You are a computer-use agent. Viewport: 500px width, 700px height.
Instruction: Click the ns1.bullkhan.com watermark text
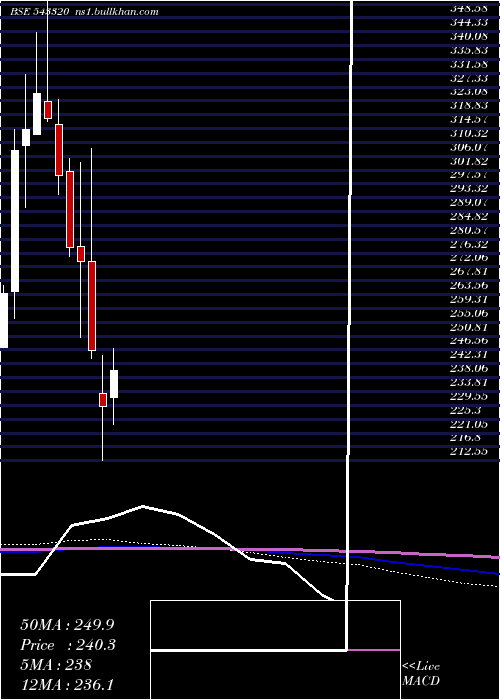(x=115, y=12)
